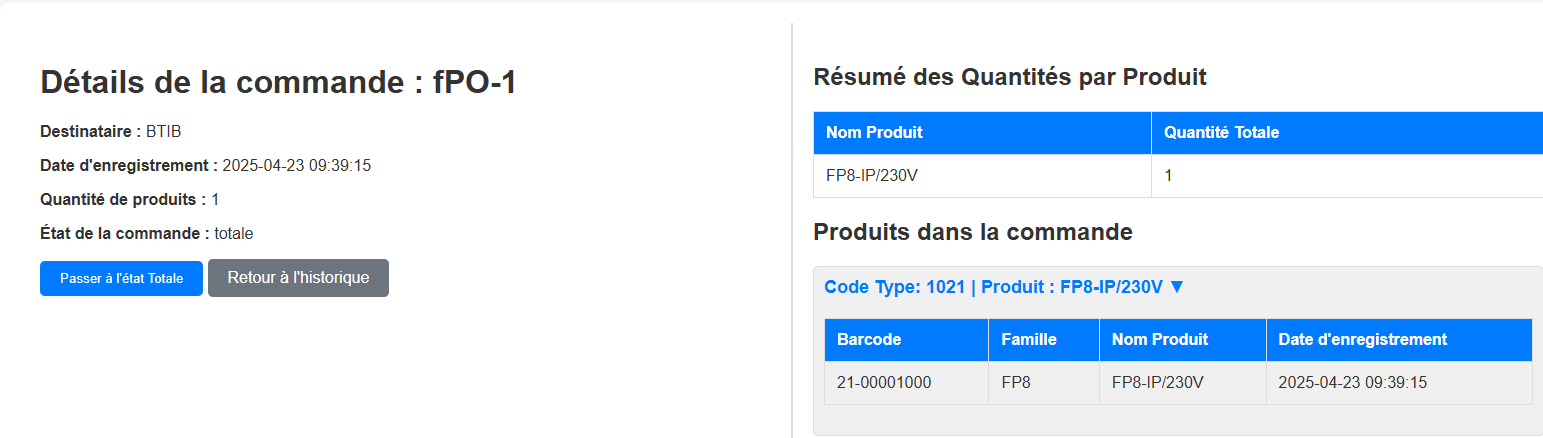Screen dimensions: 1543x438
Task: Click the Destinataire BTIB line
Action: click(x=110, y=131)
